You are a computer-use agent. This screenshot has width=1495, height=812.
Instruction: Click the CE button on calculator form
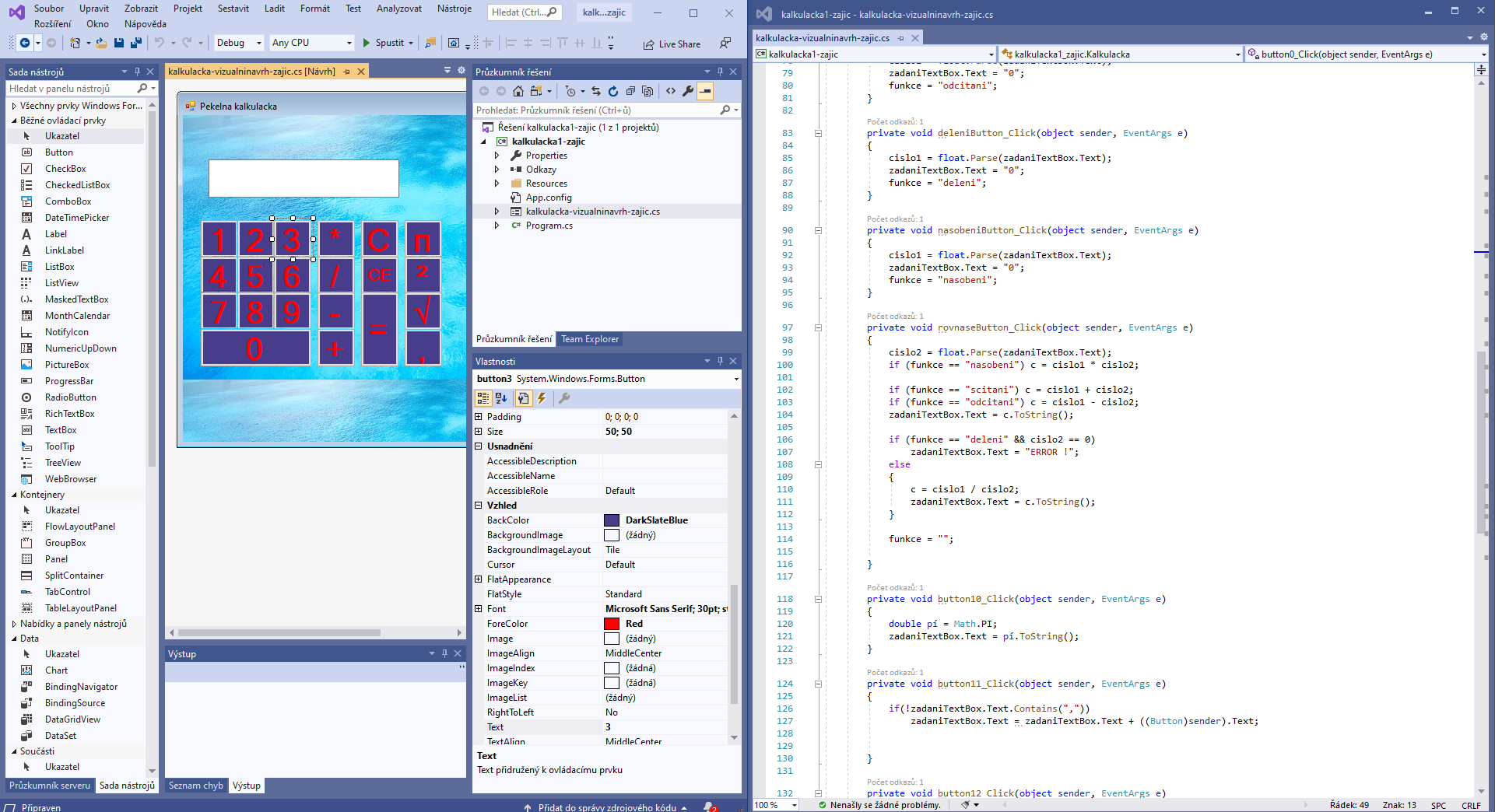click(379, 275)
